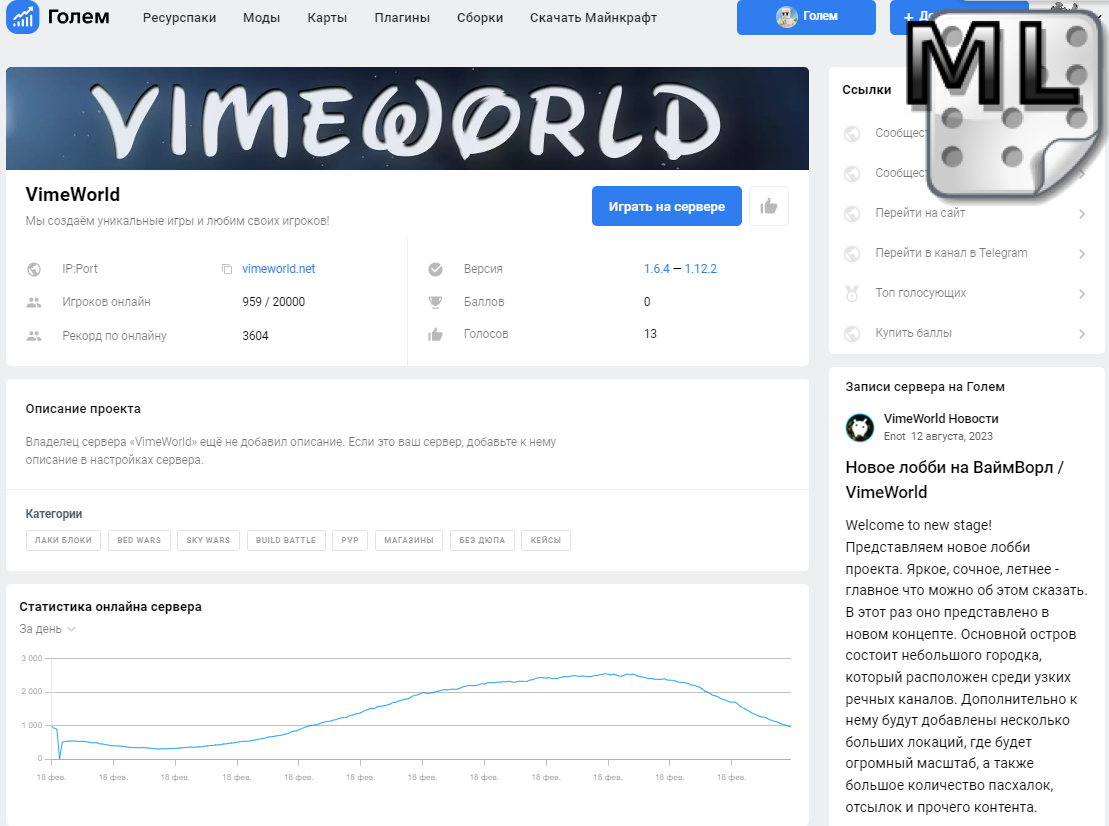Click the players online value 959 / 20000
1109x826 pixels.
point(274,302)
